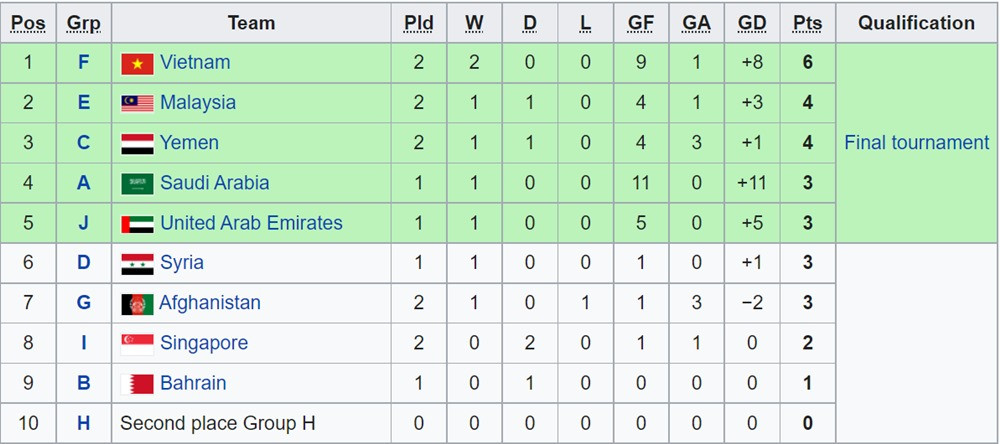Open the Group H link
Image resolution: width=1000 pixels, height=444 pixels.
84,423
